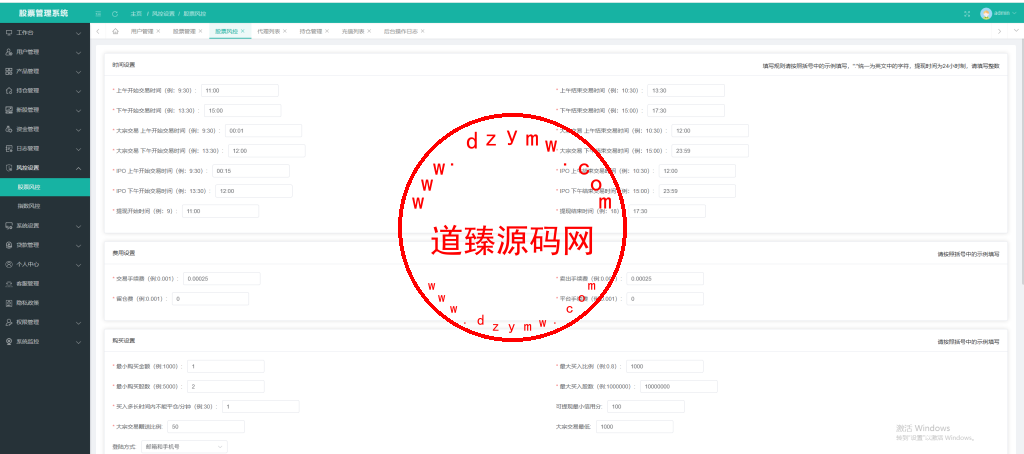Click IPO 上午开始交易时间 field showing 00:15
The height and width of the screenshot is (454, 1024).
(251, 171)
